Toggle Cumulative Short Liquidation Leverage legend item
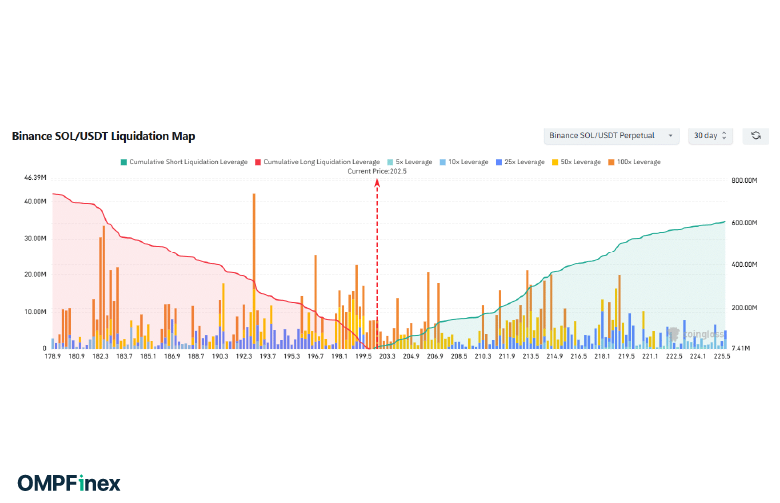 point(184,162)
